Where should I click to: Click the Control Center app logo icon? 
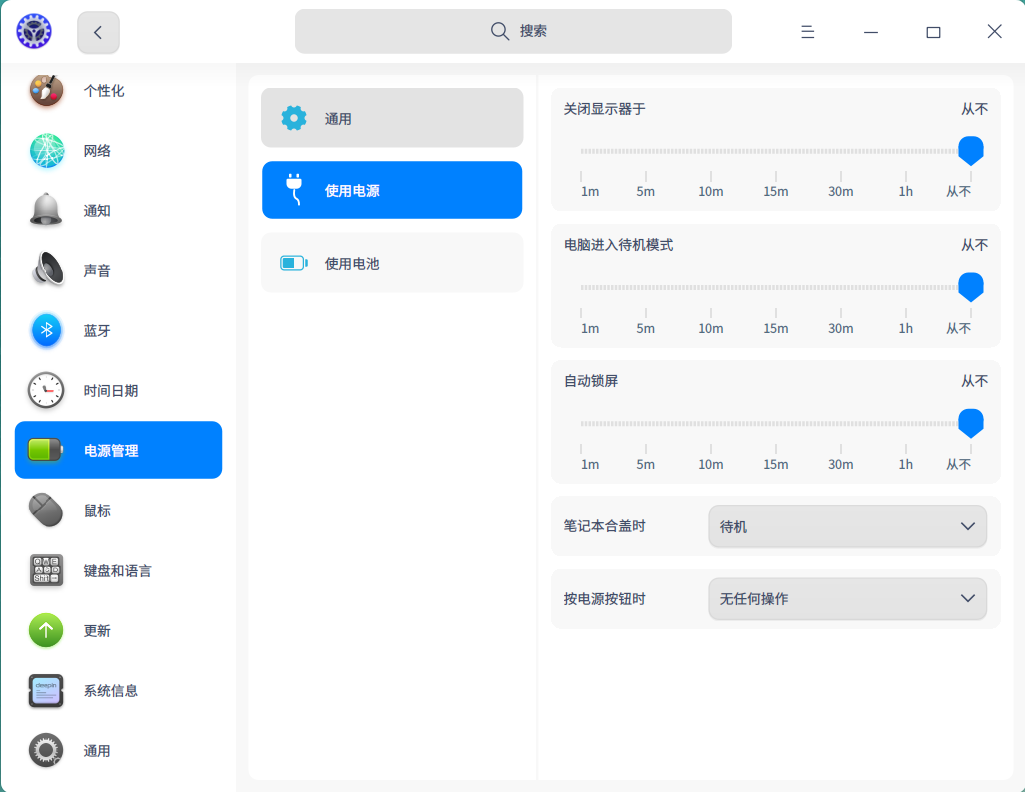(x=34, y=31)
